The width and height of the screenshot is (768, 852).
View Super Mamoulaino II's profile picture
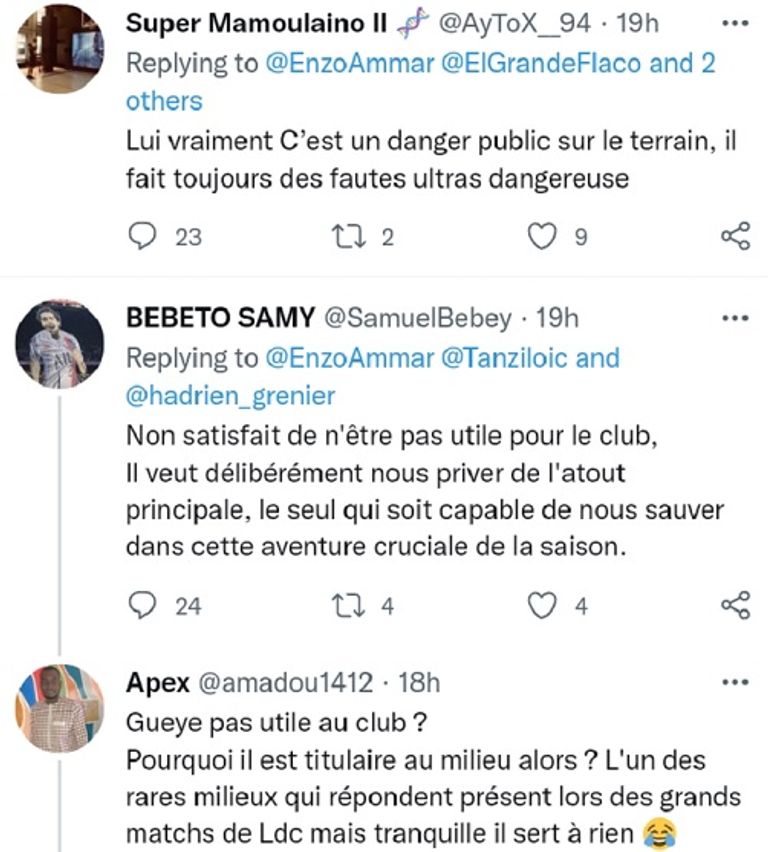pos(60,50)
